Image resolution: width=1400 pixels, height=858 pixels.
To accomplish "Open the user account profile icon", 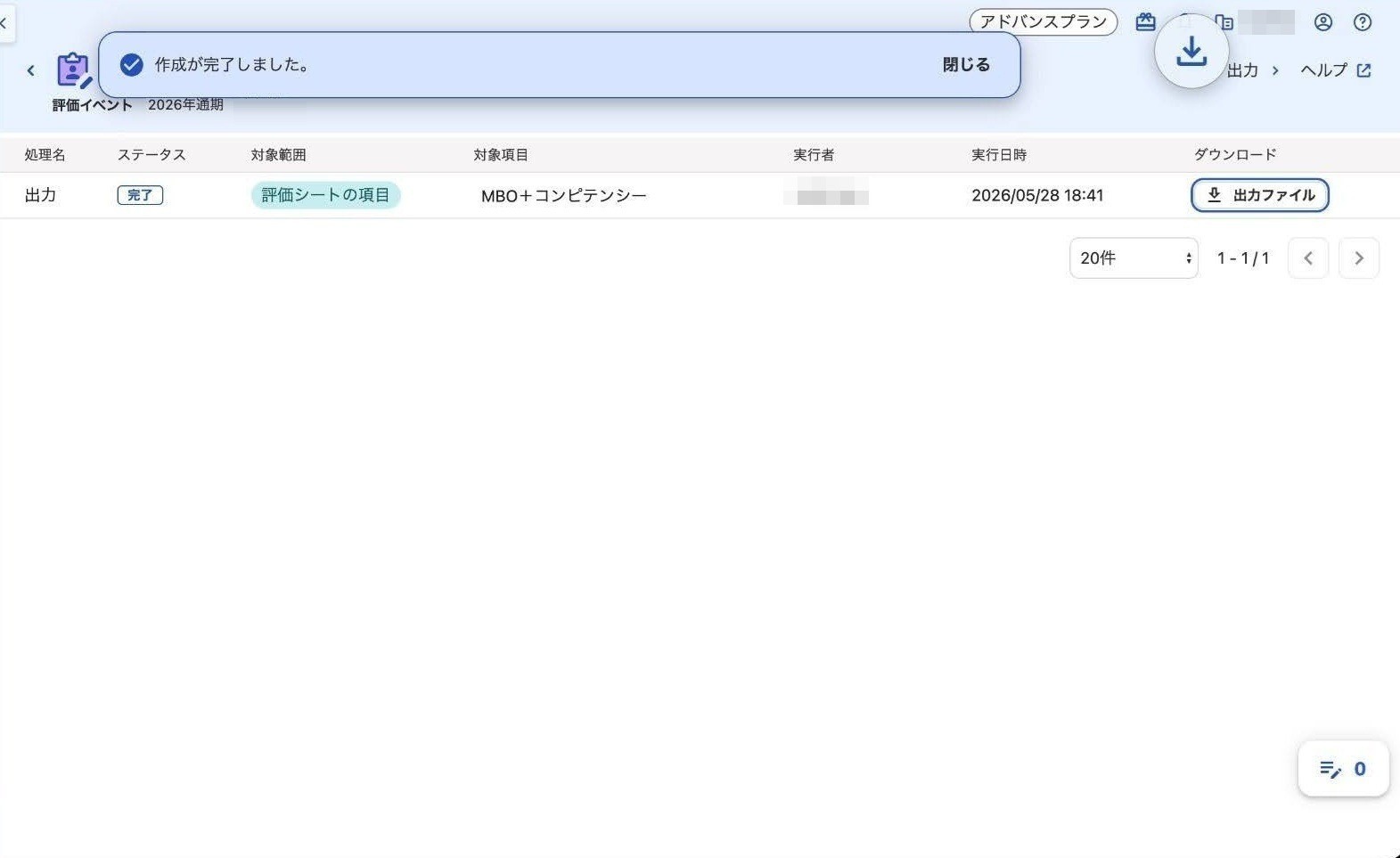I will coord(1323,22).
